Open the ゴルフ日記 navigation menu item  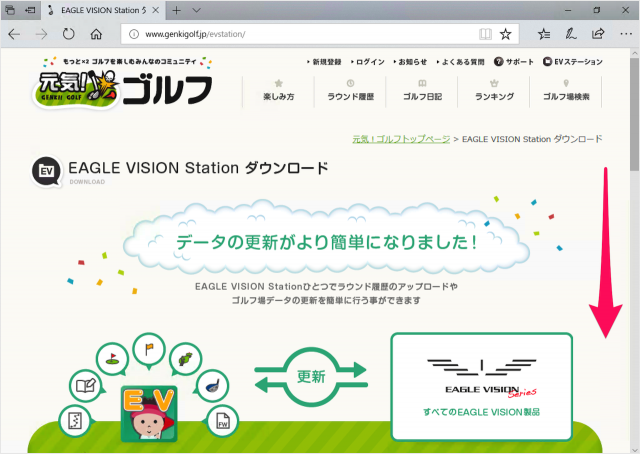422,91
